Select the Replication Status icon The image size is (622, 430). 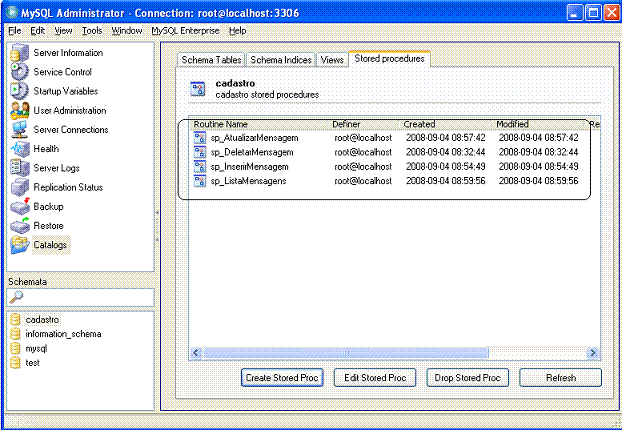coord(19,187)
